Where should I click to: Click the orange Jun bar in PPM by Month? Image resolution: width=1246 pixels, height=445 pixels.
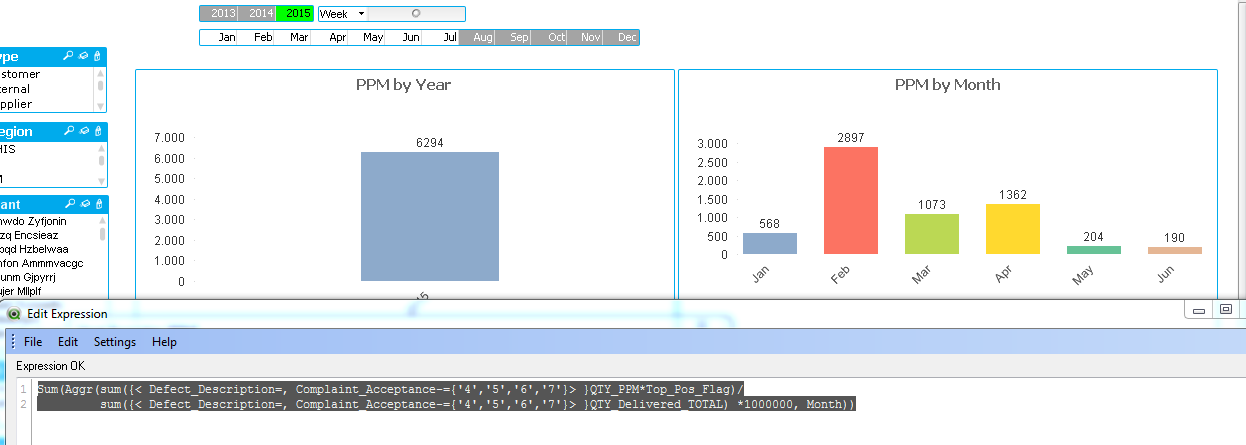click(x=1175, y=250)
